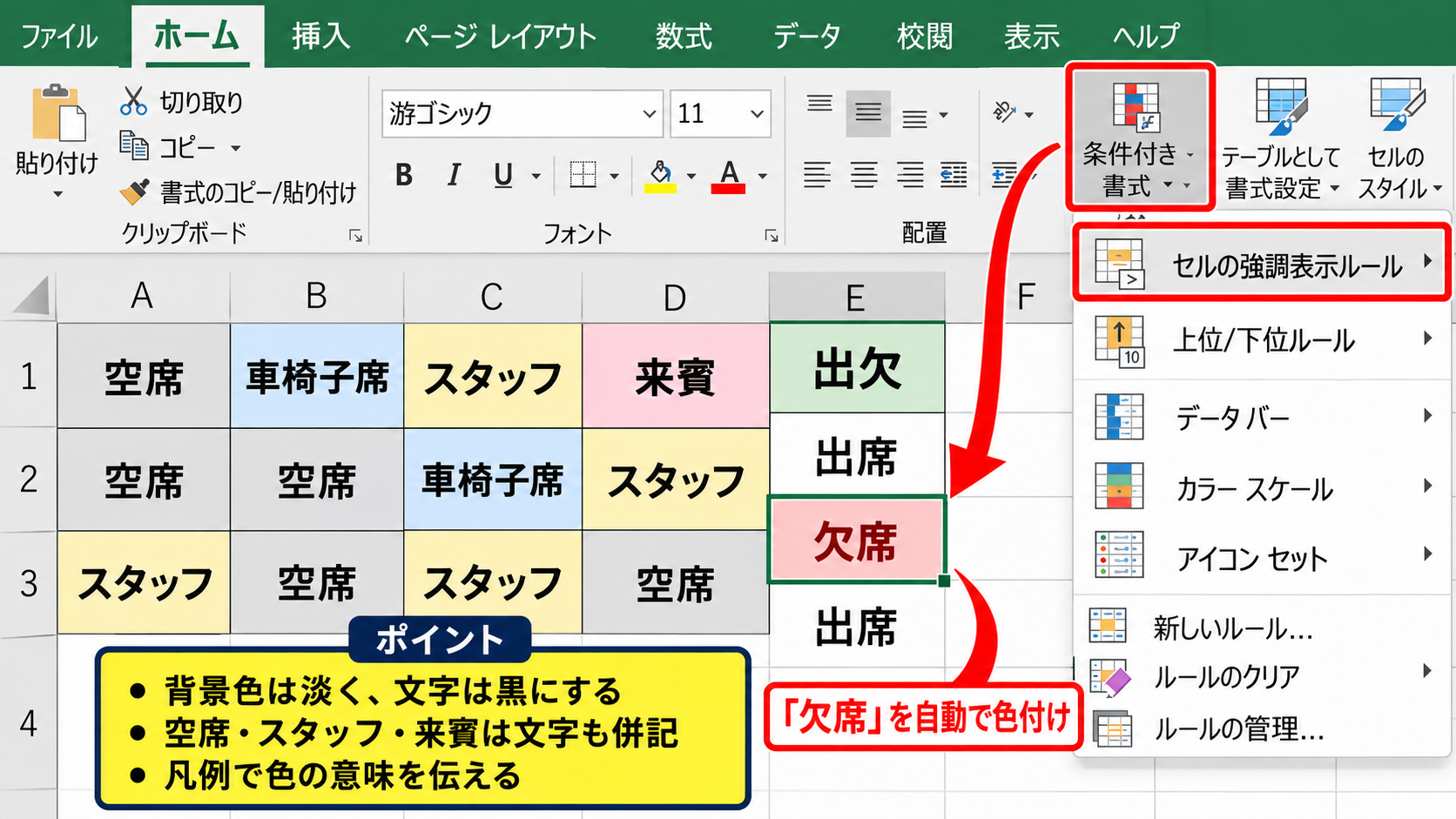Select bottom vertical alignment icon
This screenshot has width=1456, height=819.
pyautogui.click(x=914, y=117)
